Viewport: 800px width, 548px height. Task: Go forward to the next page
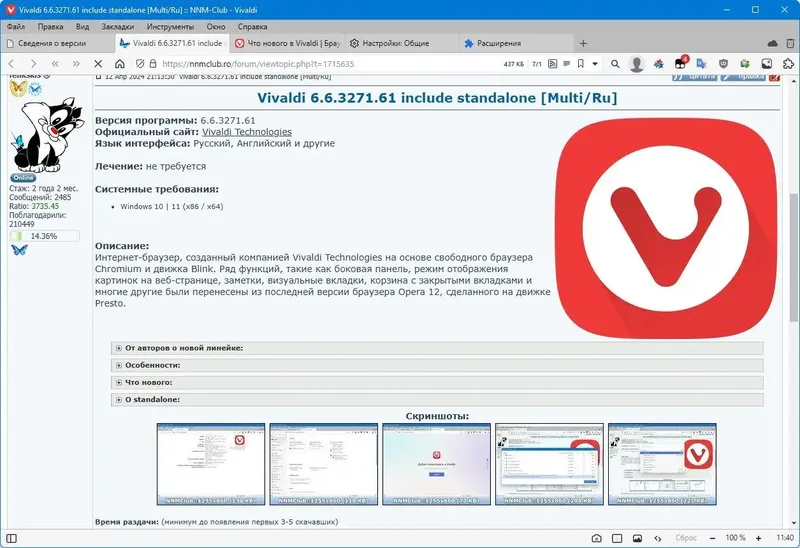tap(33, 64)
